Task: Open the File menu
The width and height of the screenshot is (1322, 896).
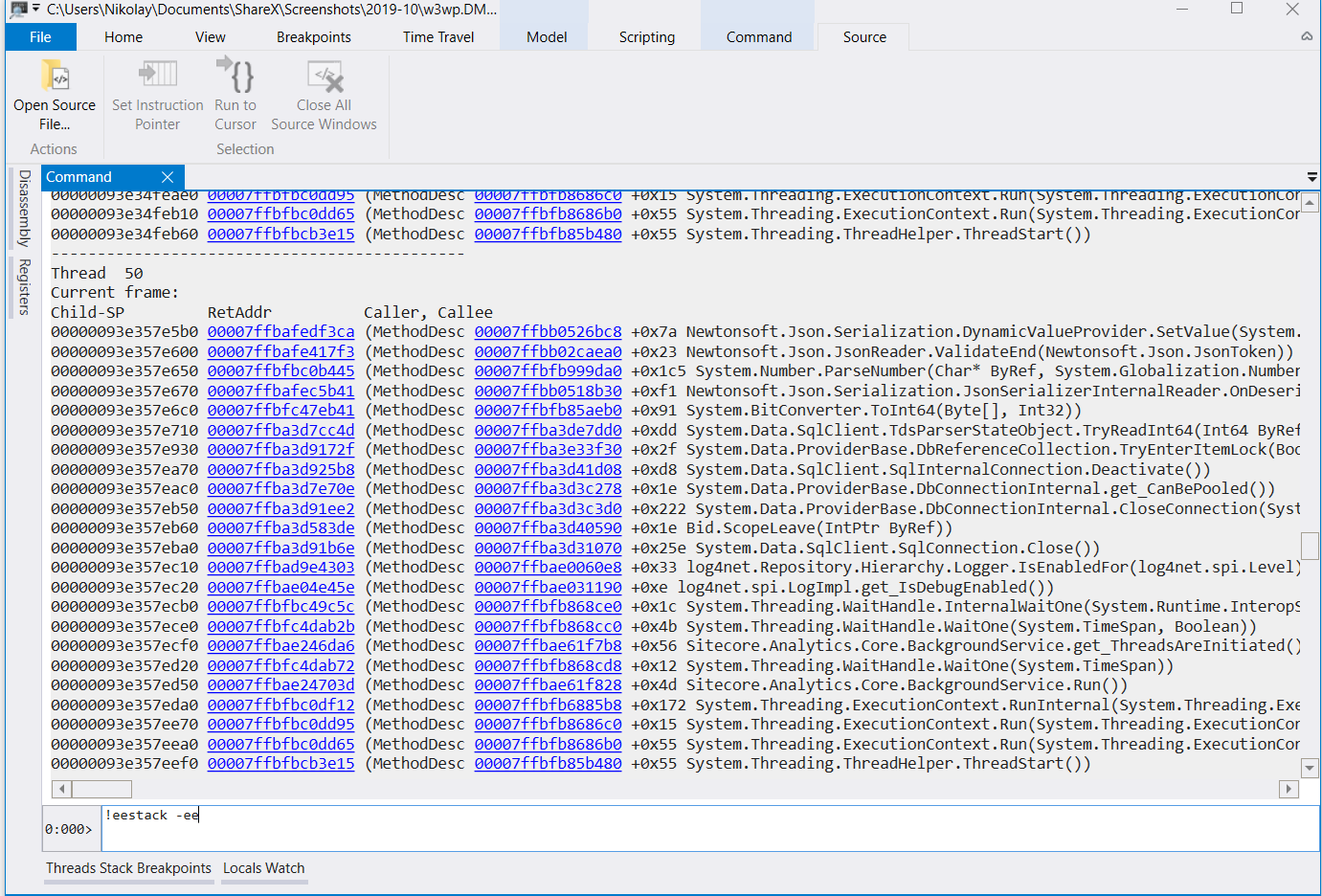Action: point(39,36)
